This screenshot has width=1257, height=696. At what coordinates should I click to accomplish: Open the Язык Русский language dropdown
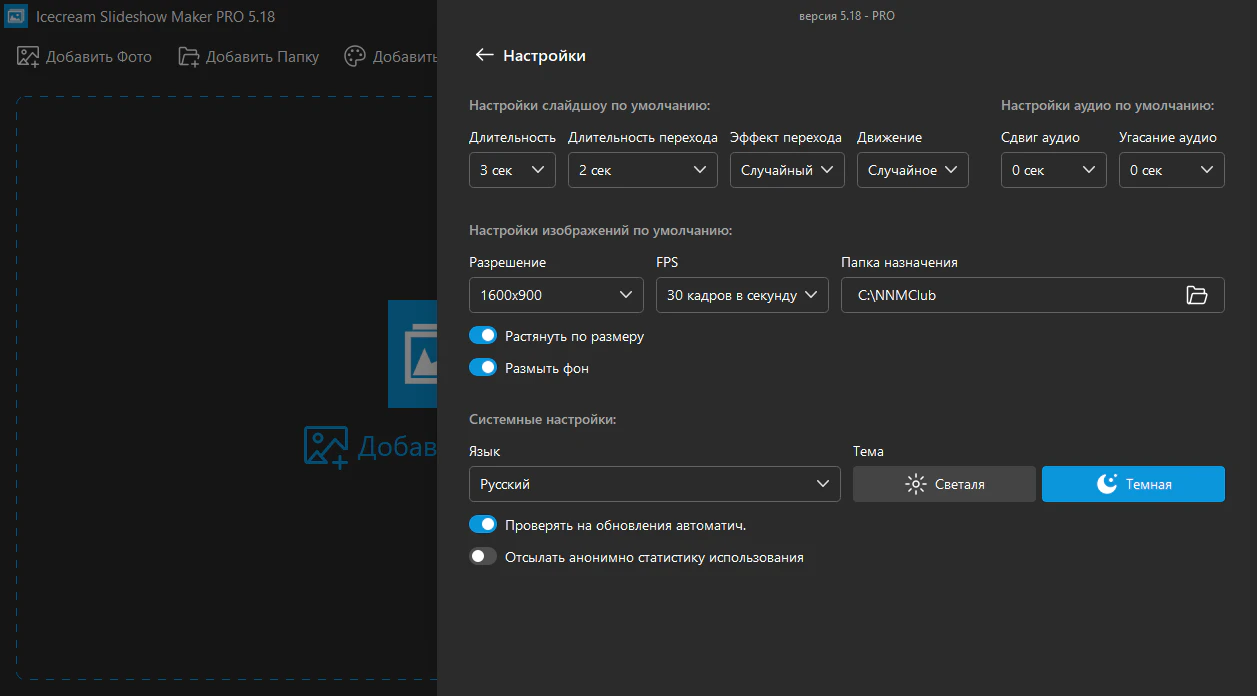(654, 484)
